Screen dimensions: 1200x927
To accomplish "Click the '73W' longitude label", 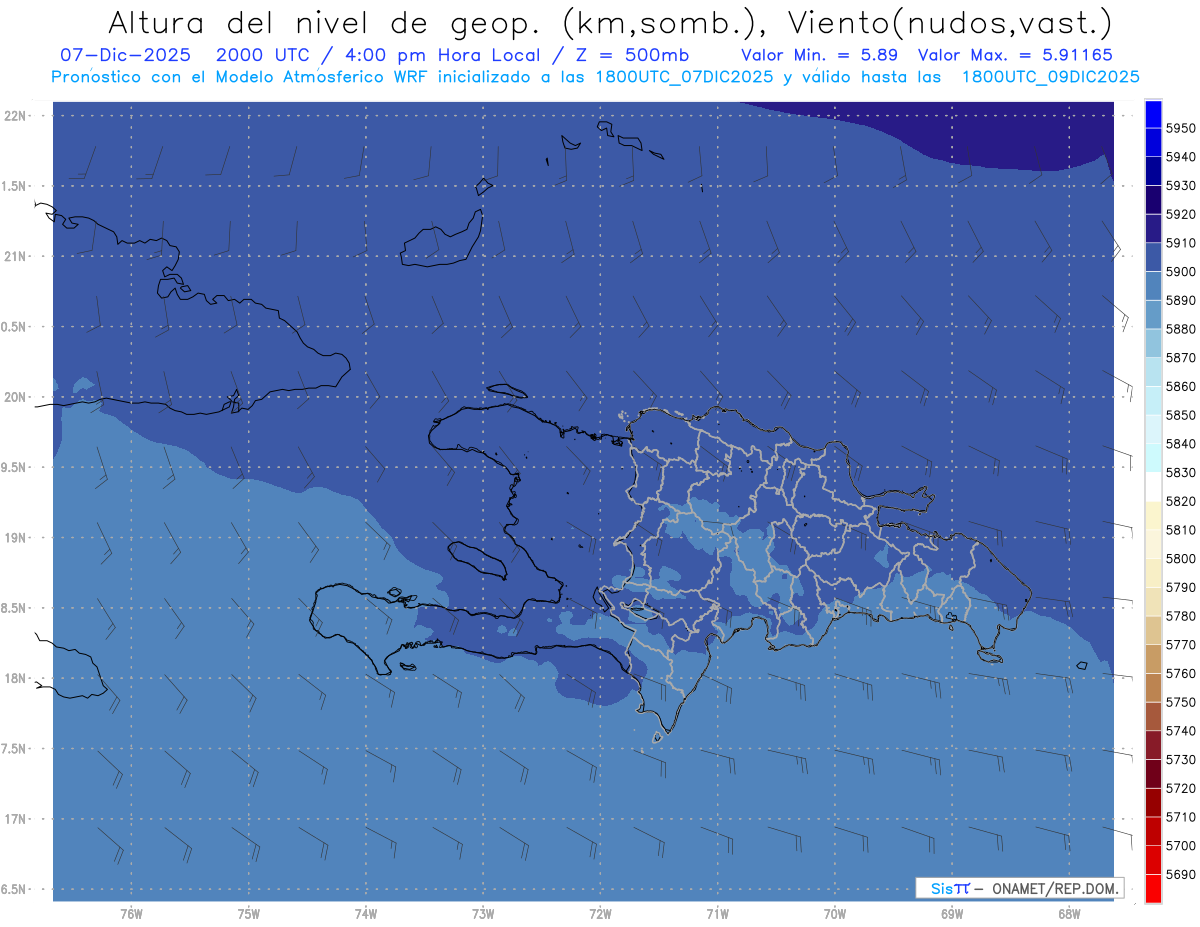I will [483, 914].
